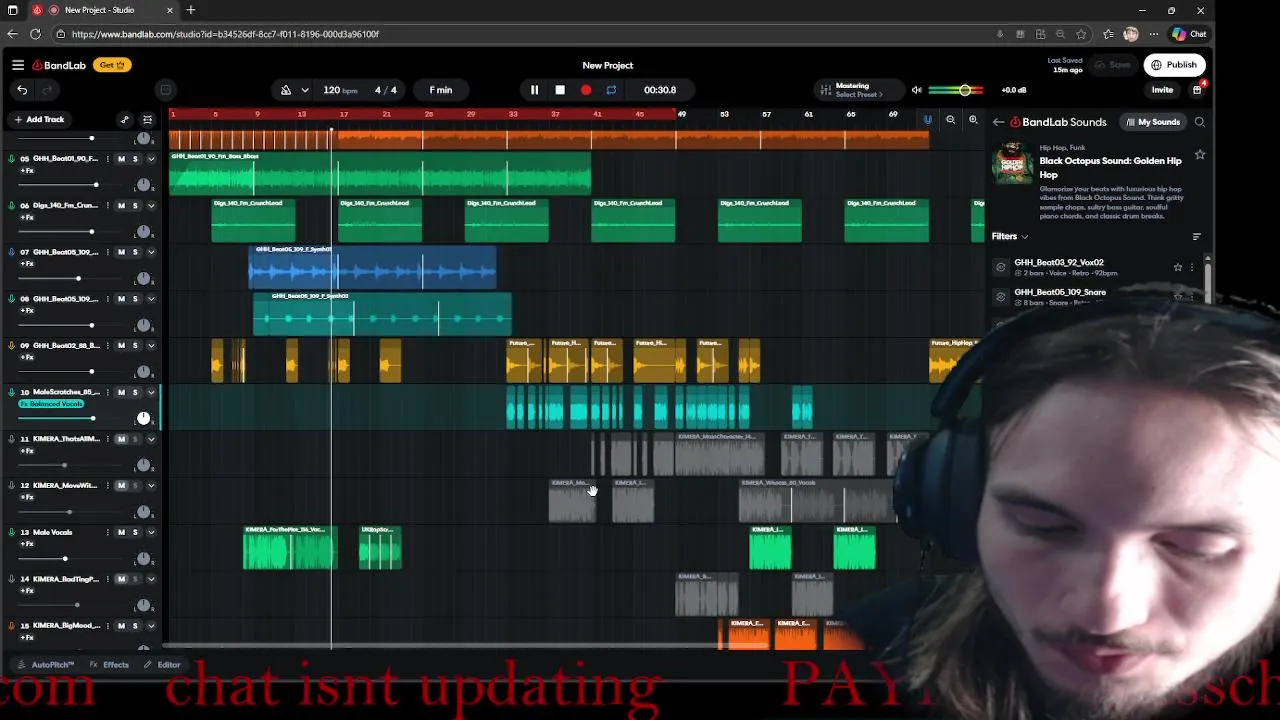Open the browser Chat sidebar
Viewport: 1280px width, 720px height.
pos(1189,34)
